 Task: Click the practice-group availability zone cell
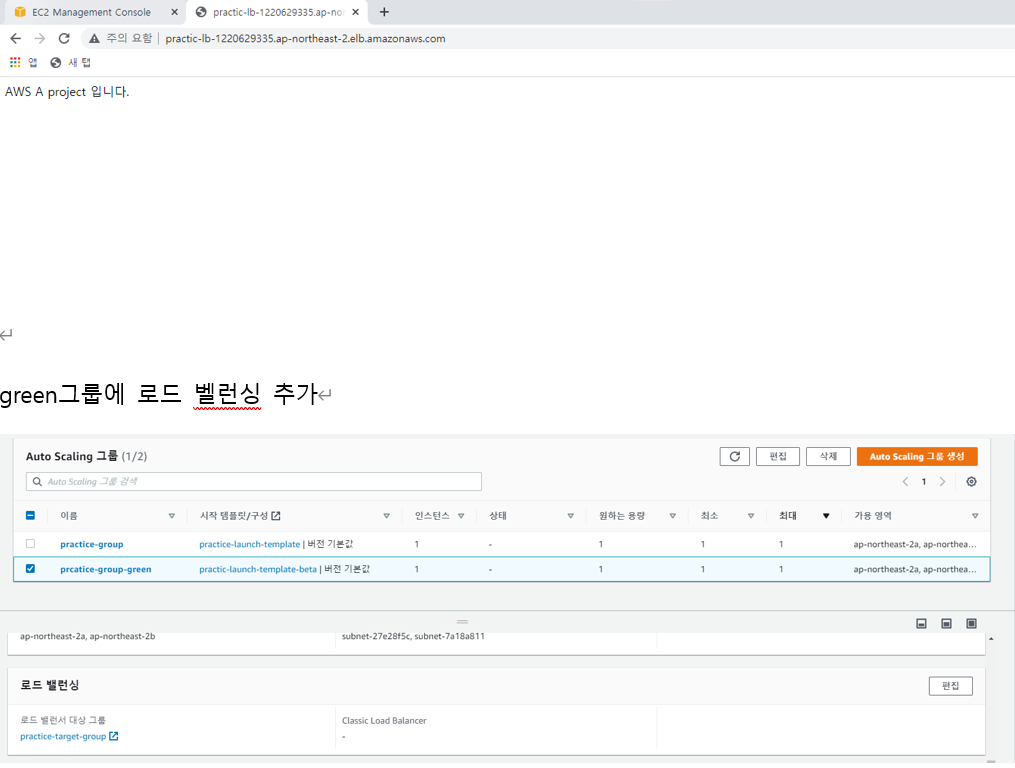pos(915,545)
